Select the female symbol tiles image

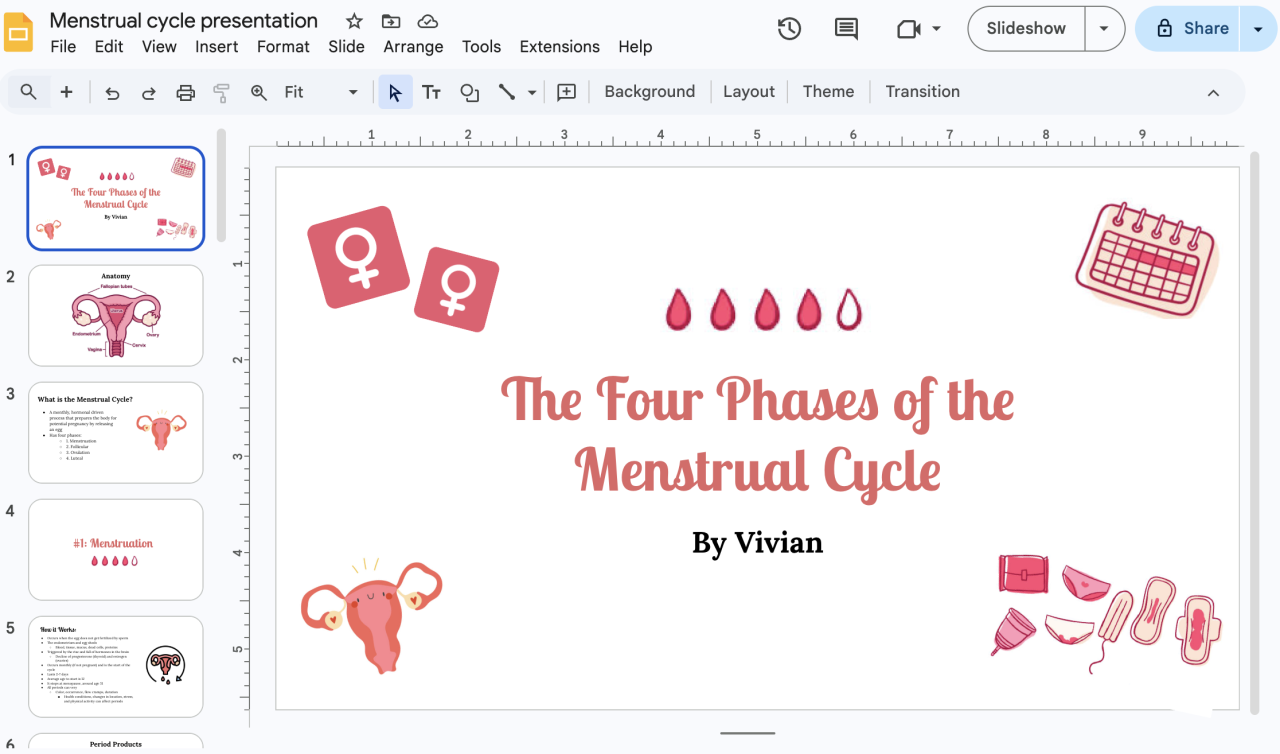click(x=402, y=268)
